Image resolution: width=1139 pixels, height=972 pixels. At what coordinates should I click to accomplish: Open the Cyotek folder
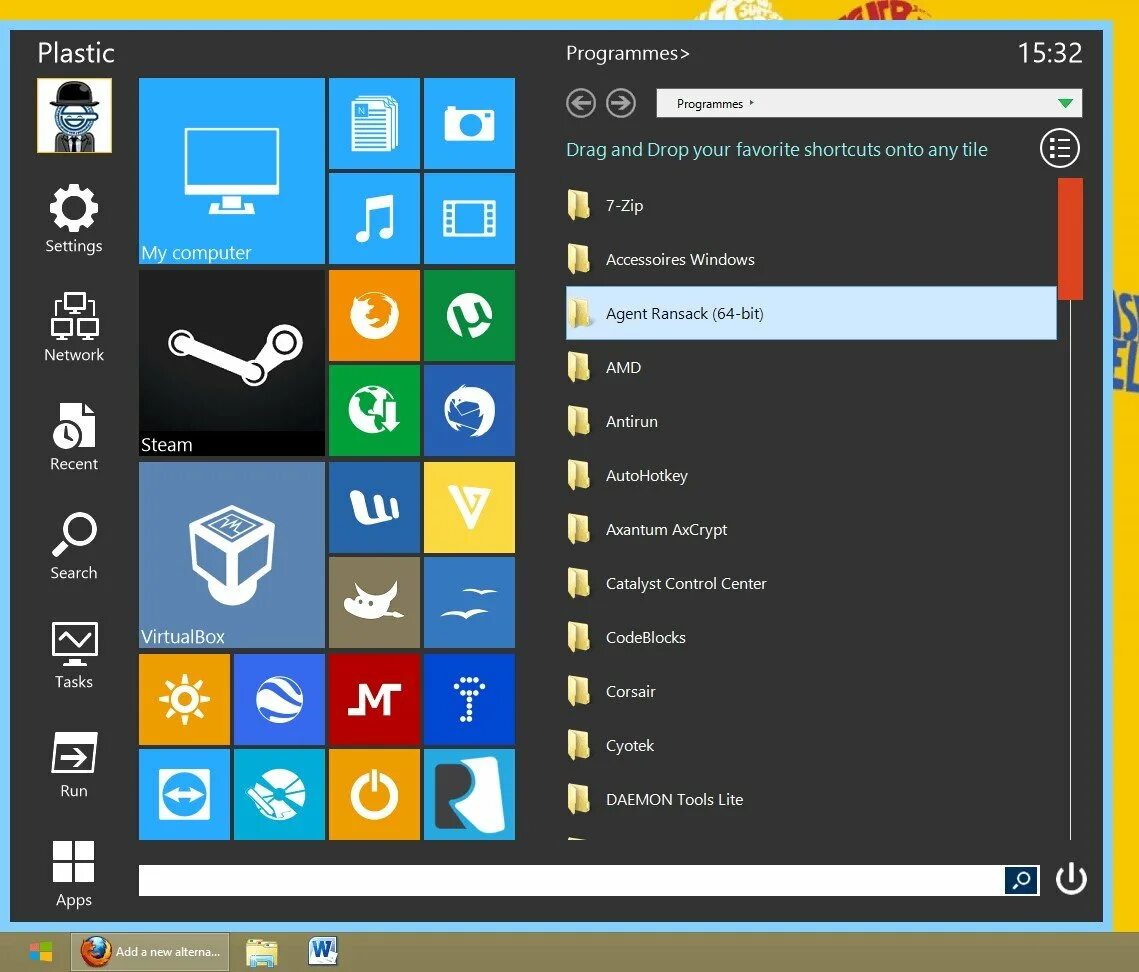coord(811,745)
